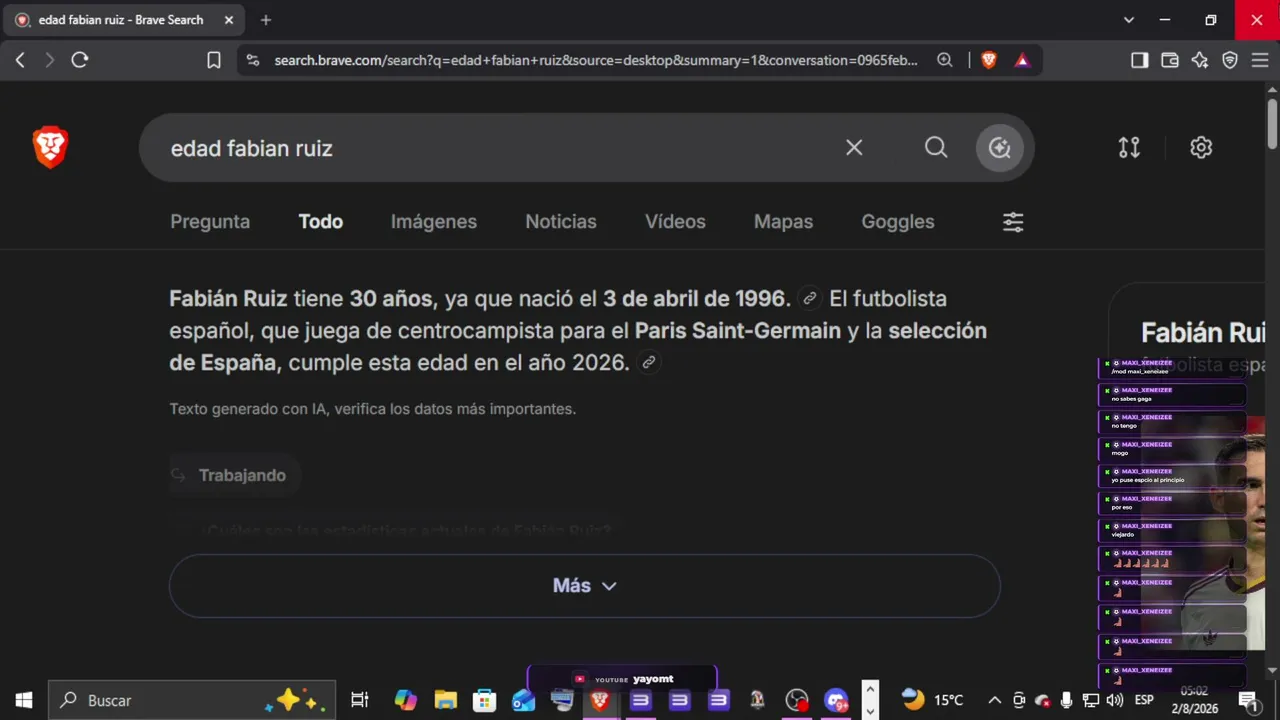This screenshot has width=1280, height=720.
Task: Open Brave Rewards triangle icon
Action: pyautogui.click(x=1022, y=60)
